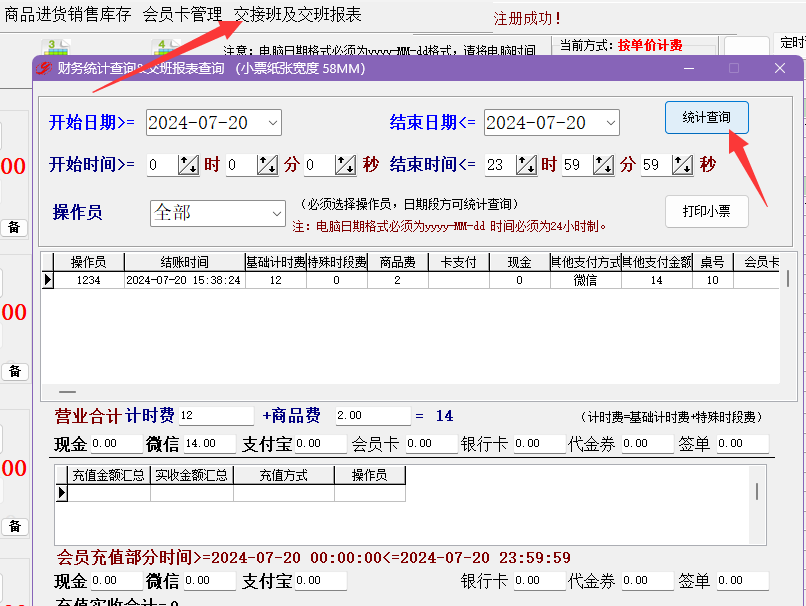806x606 pixels.
Task: Click the 统计查询 button
Action: [x=706, y=118]
